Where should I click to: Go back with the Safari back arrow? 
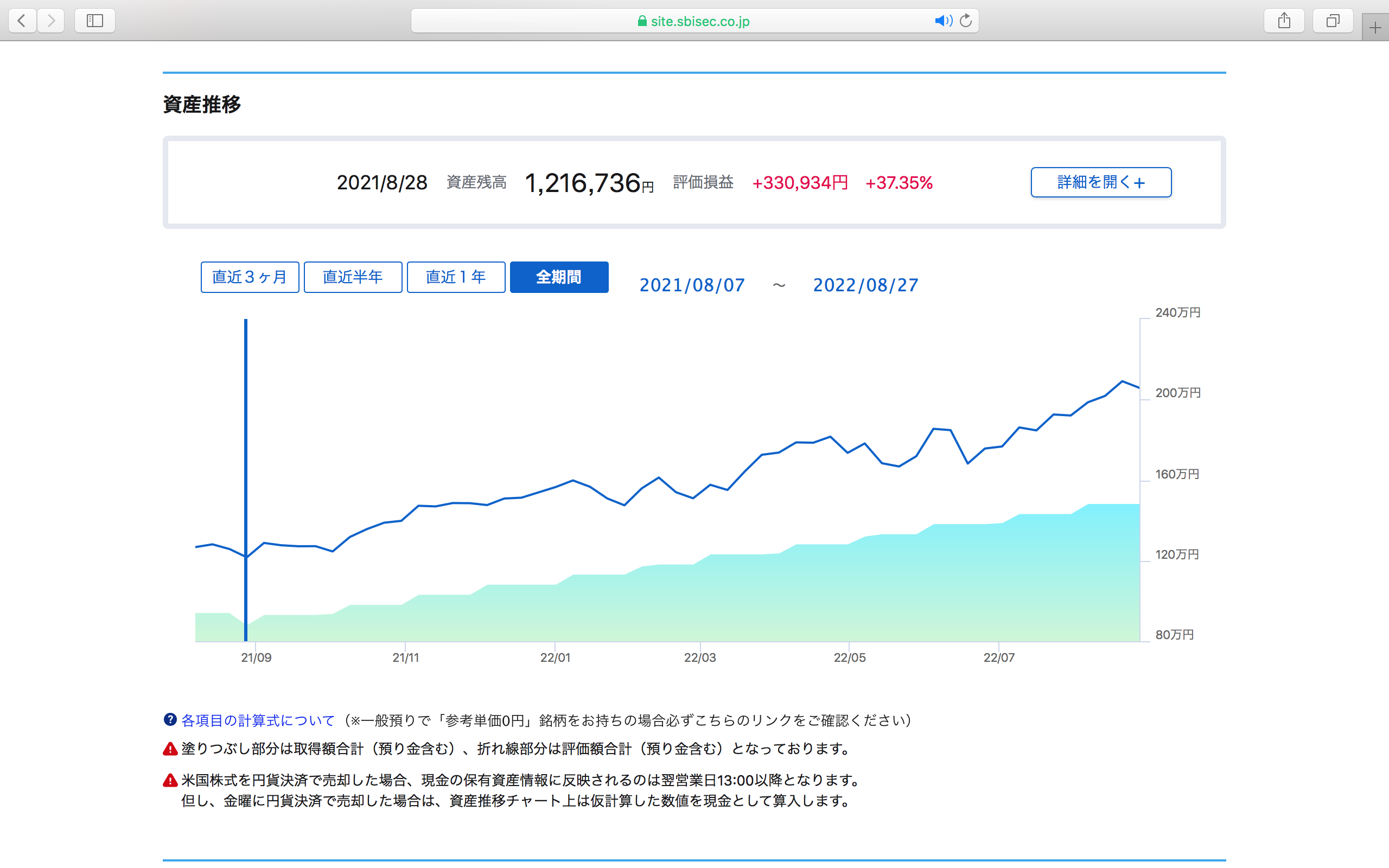(22, 21)
